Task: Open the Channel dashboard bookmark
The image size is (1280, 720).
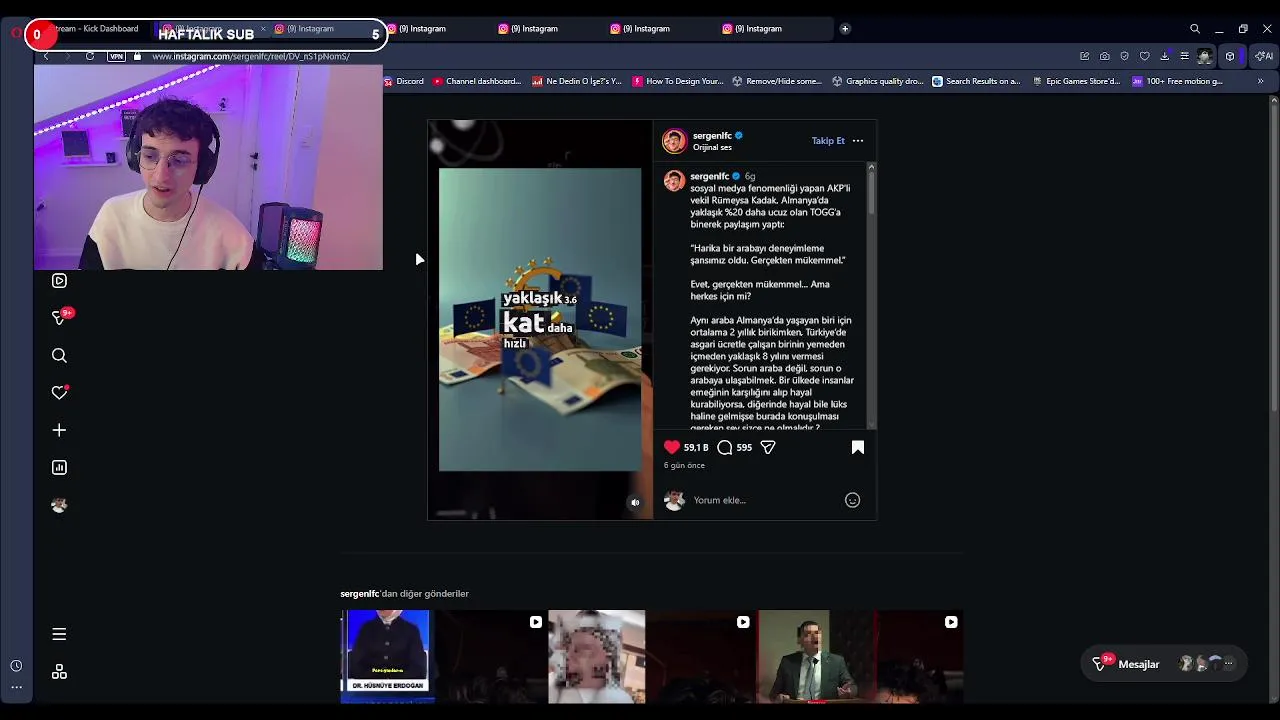Action: coord(476,81)
